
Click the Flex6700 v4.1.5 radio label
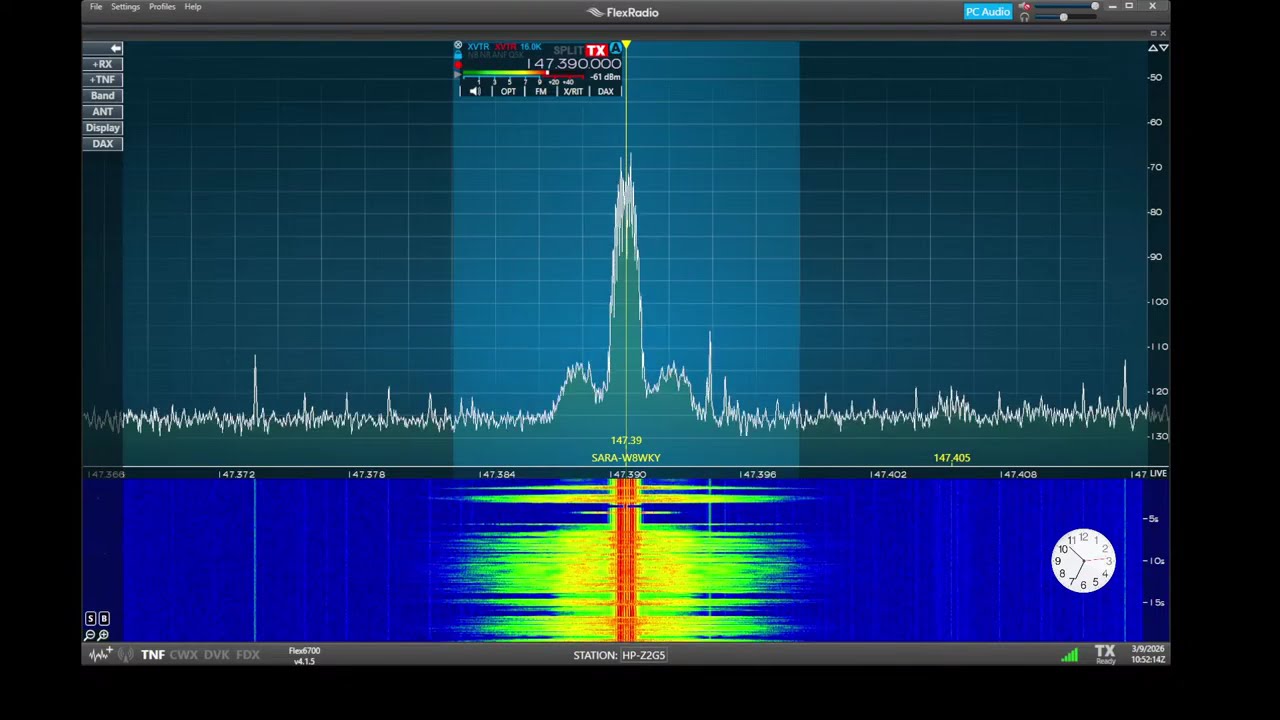pos(304,656)
